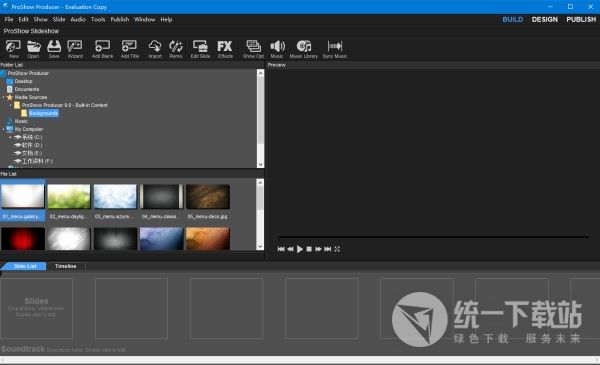Click the fast-forward preview button

point(318,249)
